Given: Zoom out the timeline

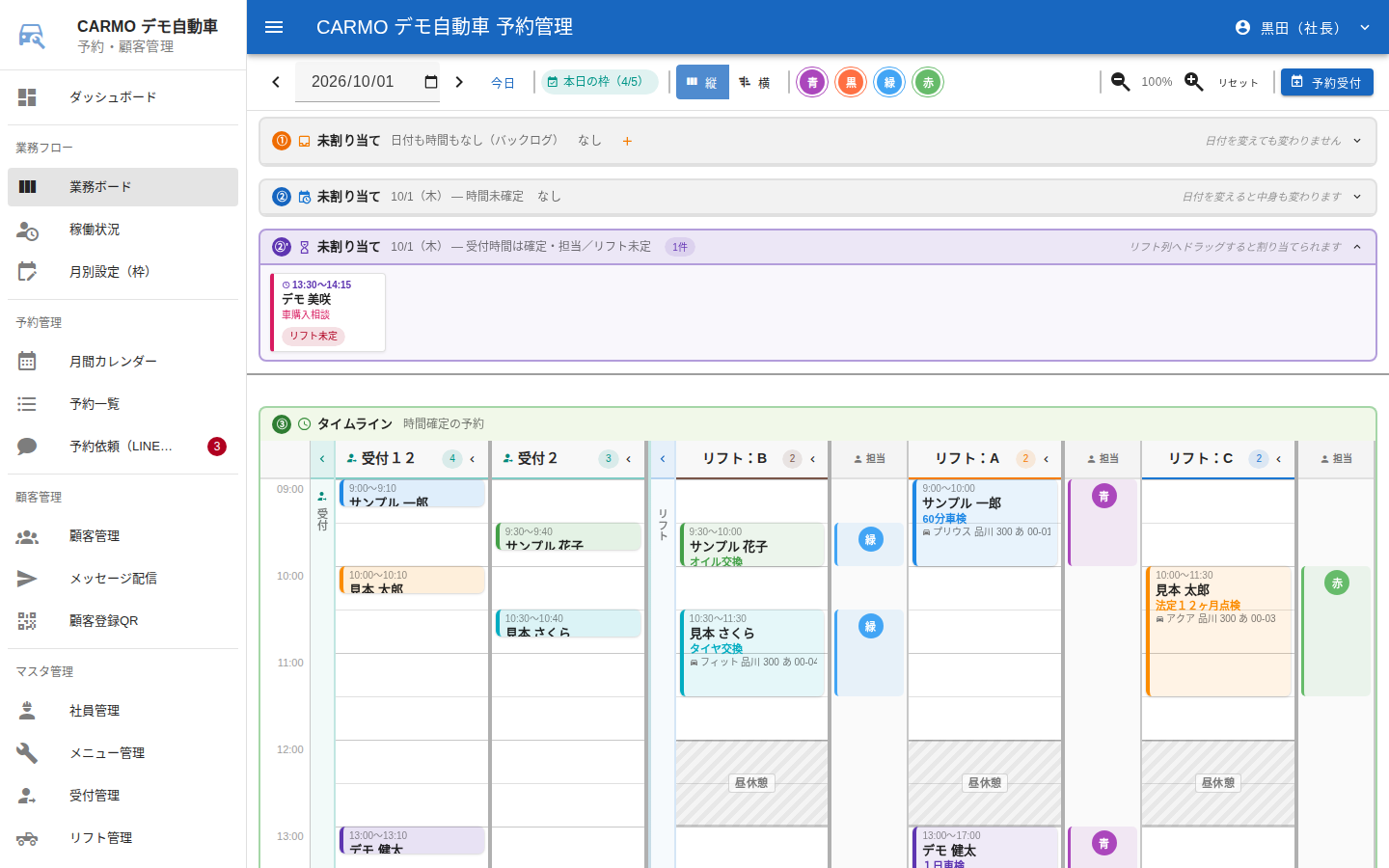Looking at the screenshot, I should point(1121,82).
